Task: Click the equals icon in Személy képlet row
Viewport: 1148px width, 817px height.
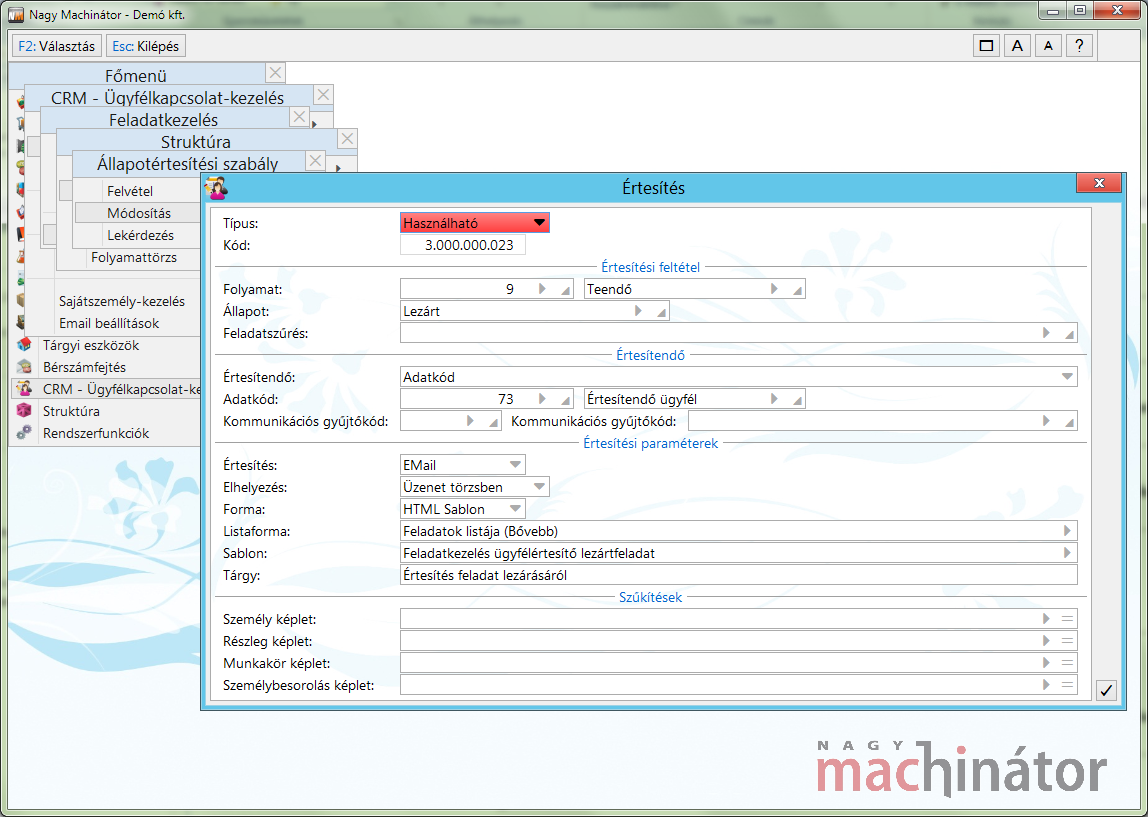Action: tap(1067, 619)
